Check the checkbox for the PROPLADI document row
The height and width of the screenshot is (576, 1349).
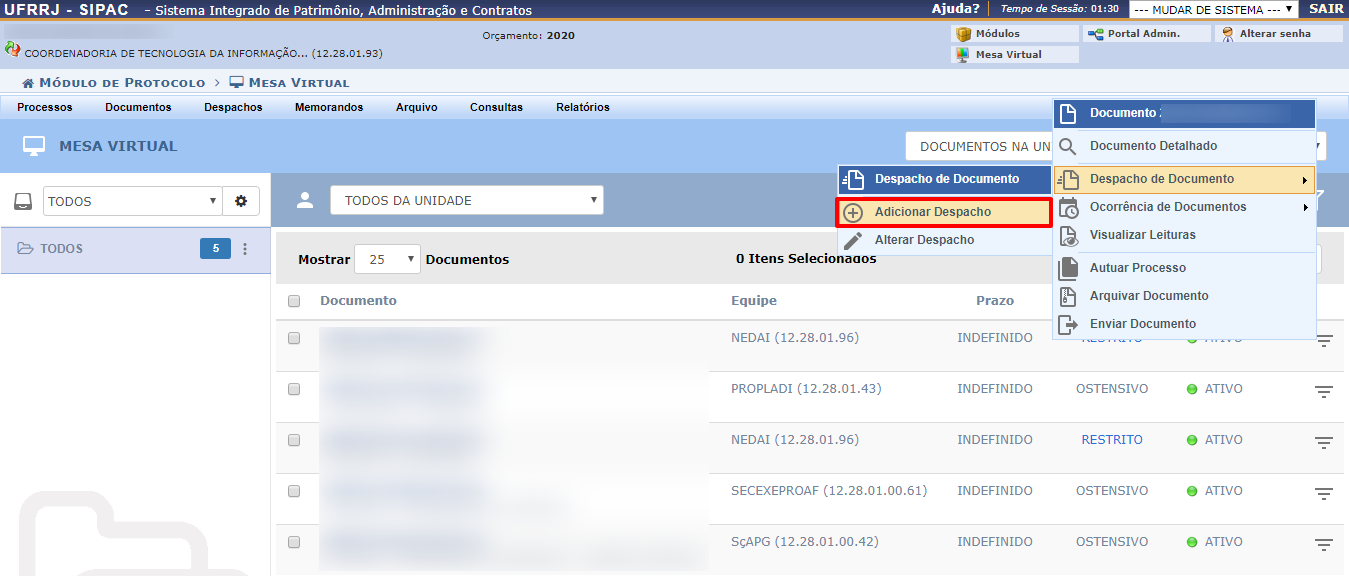pos(294,389)
